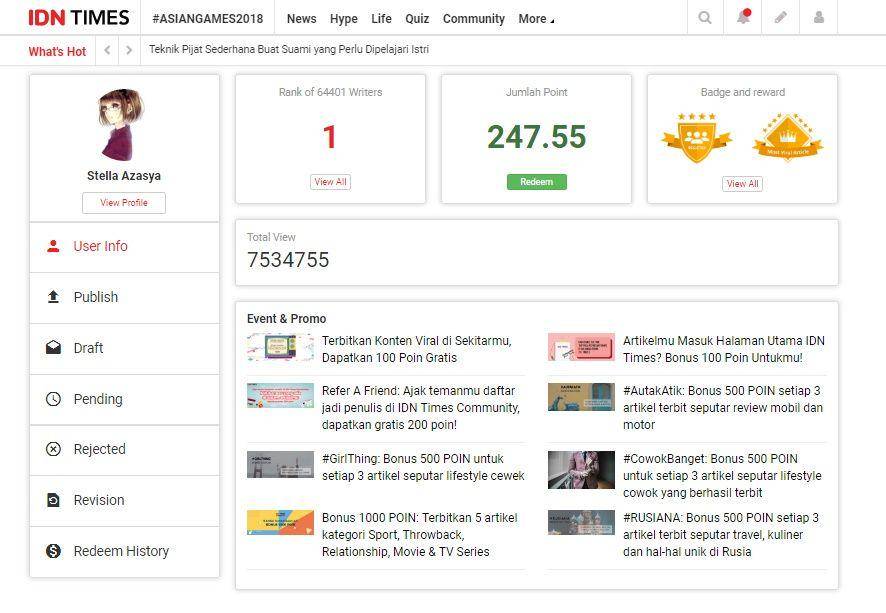Show previous What's Hot headline arrow
The image size is (886, 613).
[x=107, y=50]
